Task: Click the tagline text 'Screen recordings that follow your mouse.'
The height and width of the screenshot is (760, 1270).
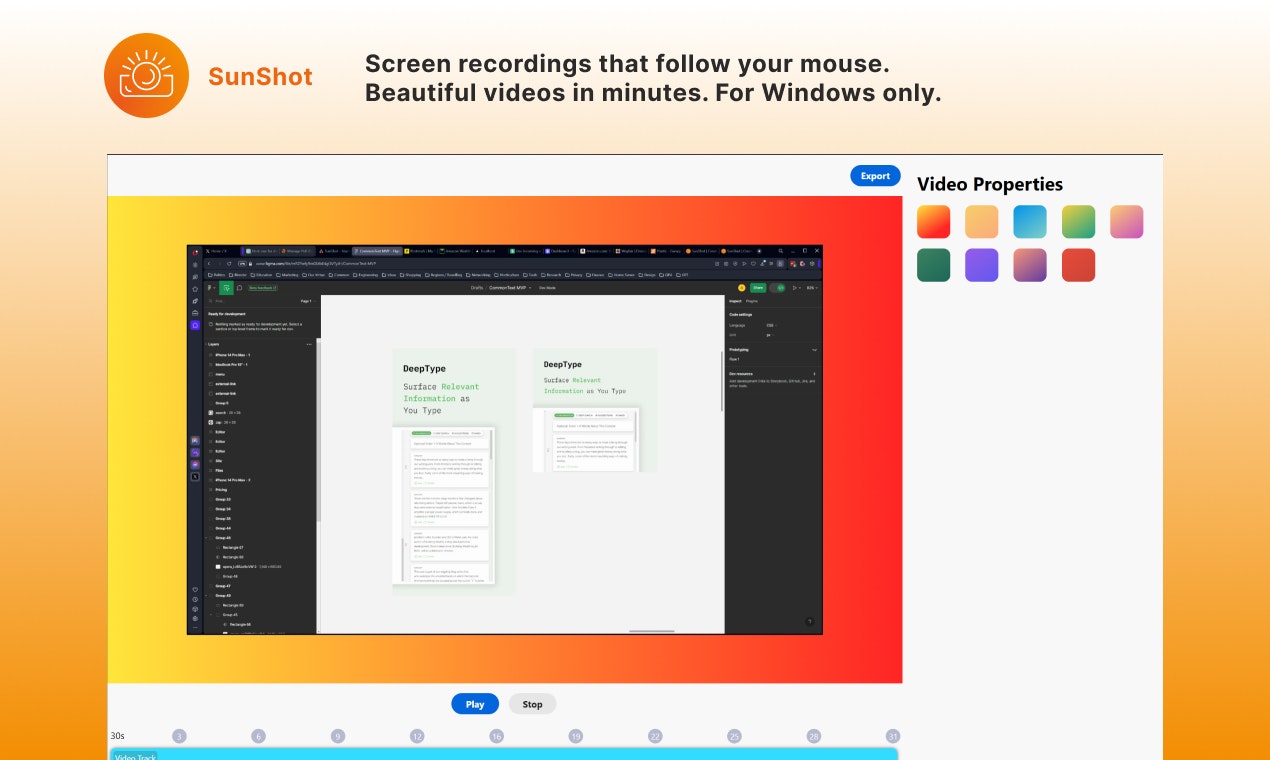Action: [x=627, y=64]
